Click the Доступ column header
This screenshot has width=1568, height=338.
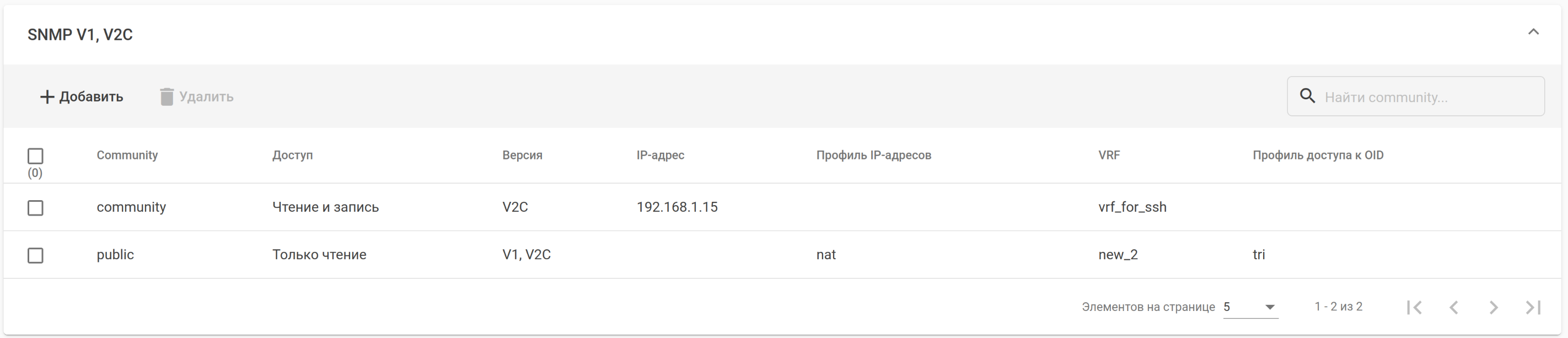[292, 155]
